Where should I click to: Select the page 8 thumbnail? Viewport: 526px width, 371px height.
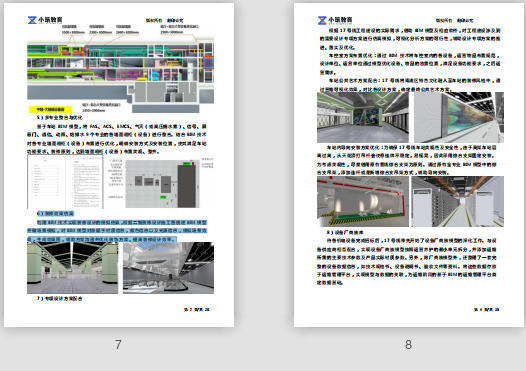point(409,165)
